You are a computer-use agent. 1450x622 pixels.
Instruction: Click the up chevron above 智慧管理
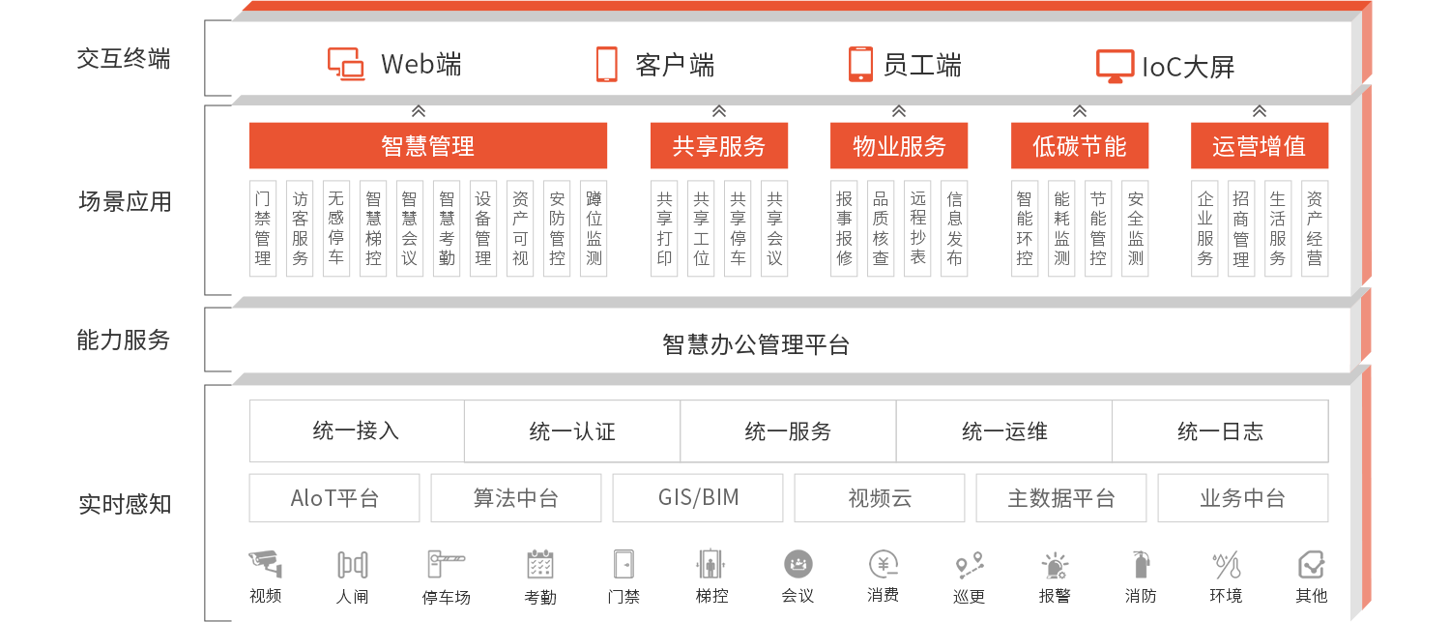pyautogui.click(x=419, y=111)
